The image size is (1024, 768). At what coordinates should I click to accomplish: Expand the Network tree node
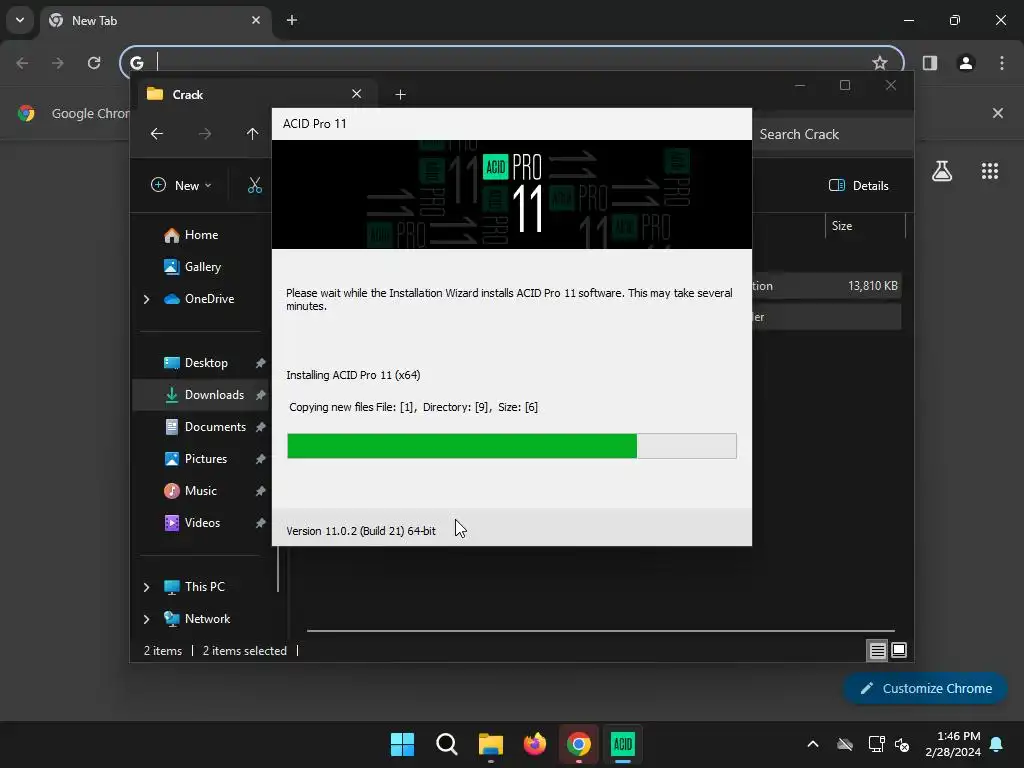[x=146, y=619]
